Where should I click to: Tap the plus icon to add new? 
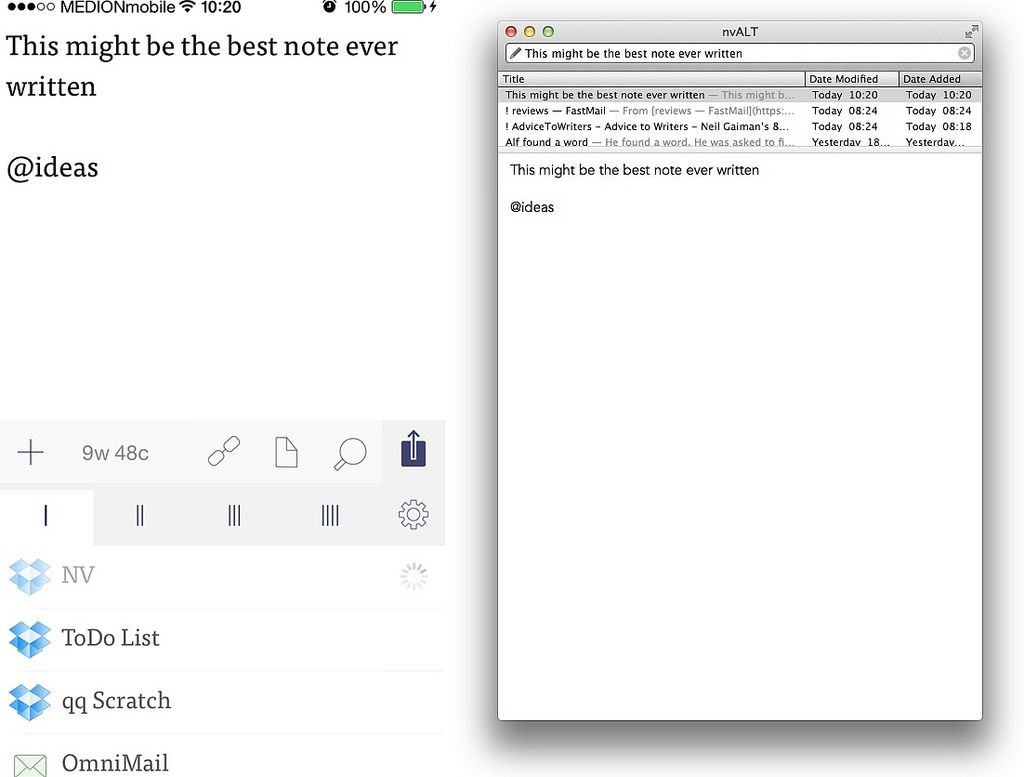(x=31, y=453)
